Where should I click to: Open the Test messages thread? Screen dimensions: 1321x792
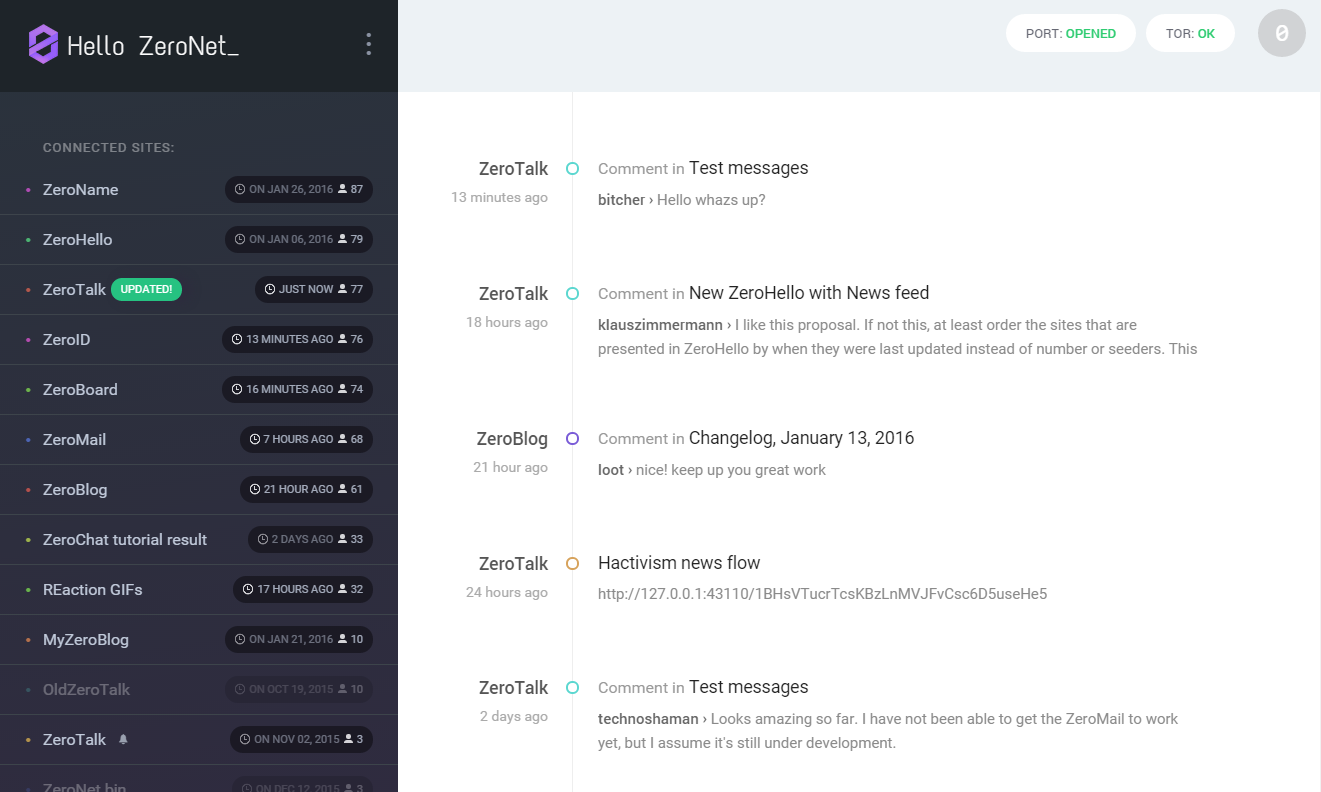coord(748,168)
